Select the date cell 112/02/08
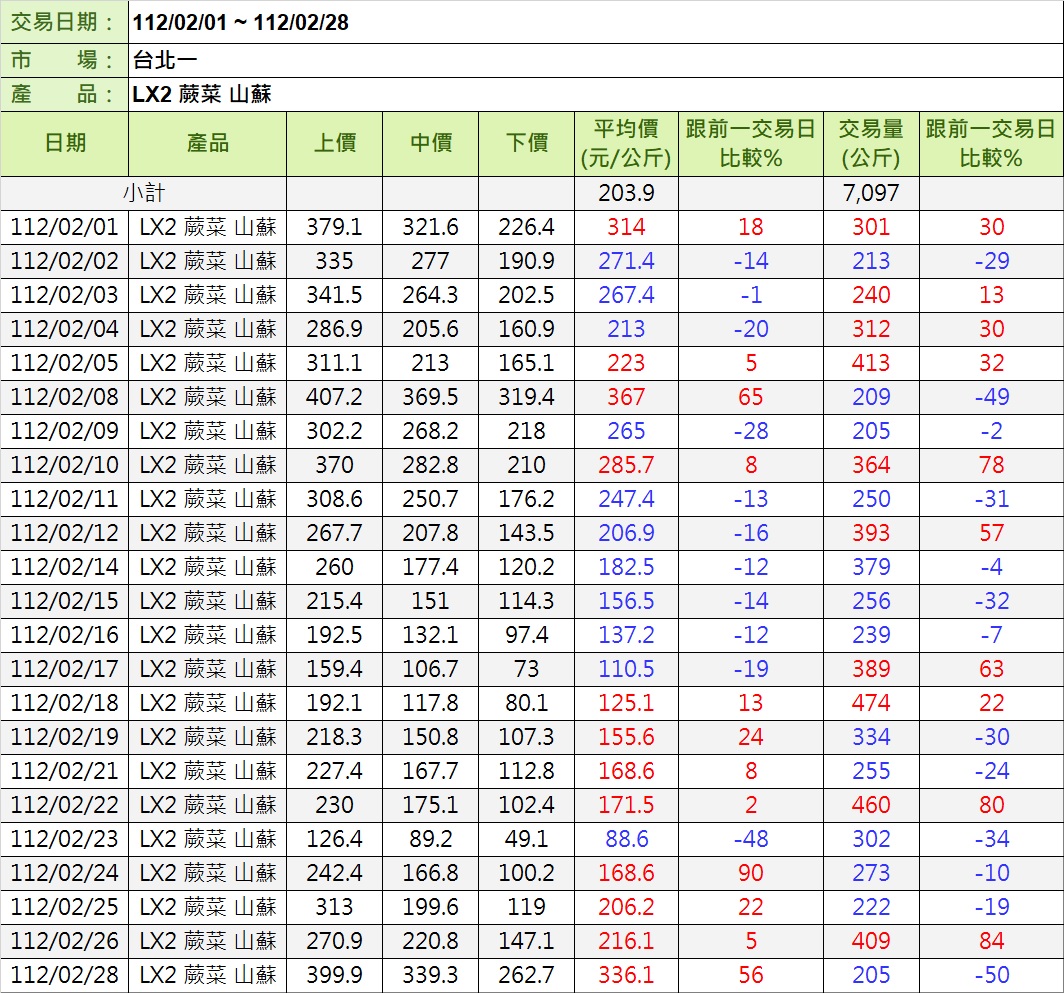The height and width of the screenshot is (993, 1064). pyautogui.click(x=65, y=397)
